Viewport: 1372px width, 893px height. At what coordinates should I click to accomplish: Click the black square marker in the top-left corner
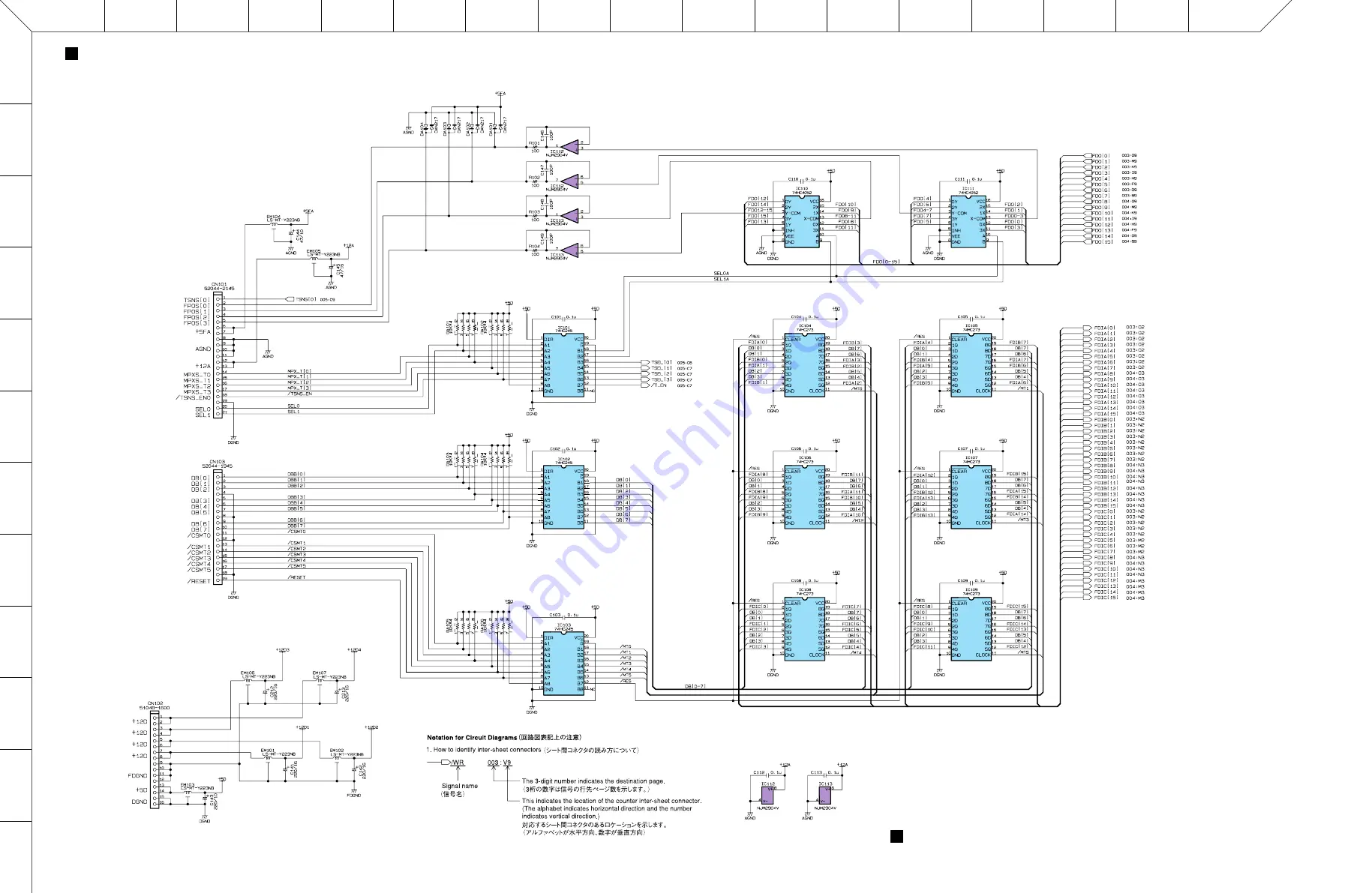(x=72, y=53)
